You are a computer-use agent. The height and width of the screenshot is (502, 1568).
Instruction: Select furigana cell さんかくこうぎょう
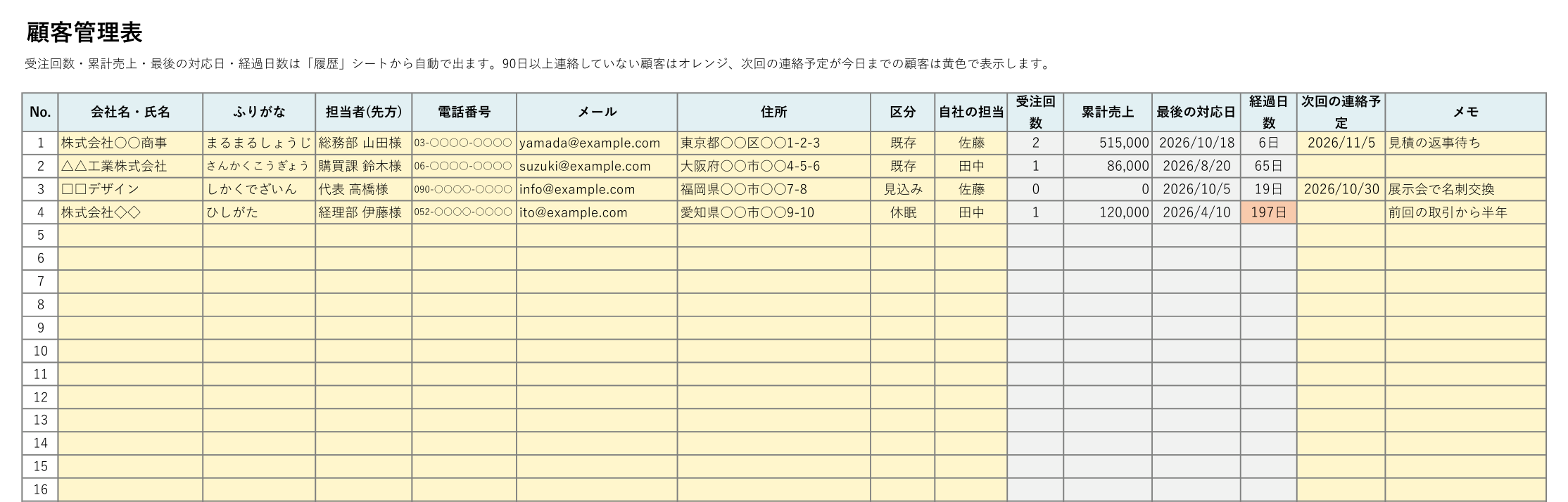click(x=259, y=166)
